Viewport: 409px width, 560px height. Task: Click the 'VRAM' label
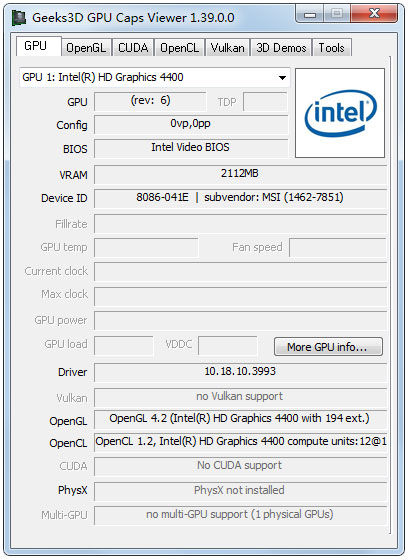[x=73, y=175]
